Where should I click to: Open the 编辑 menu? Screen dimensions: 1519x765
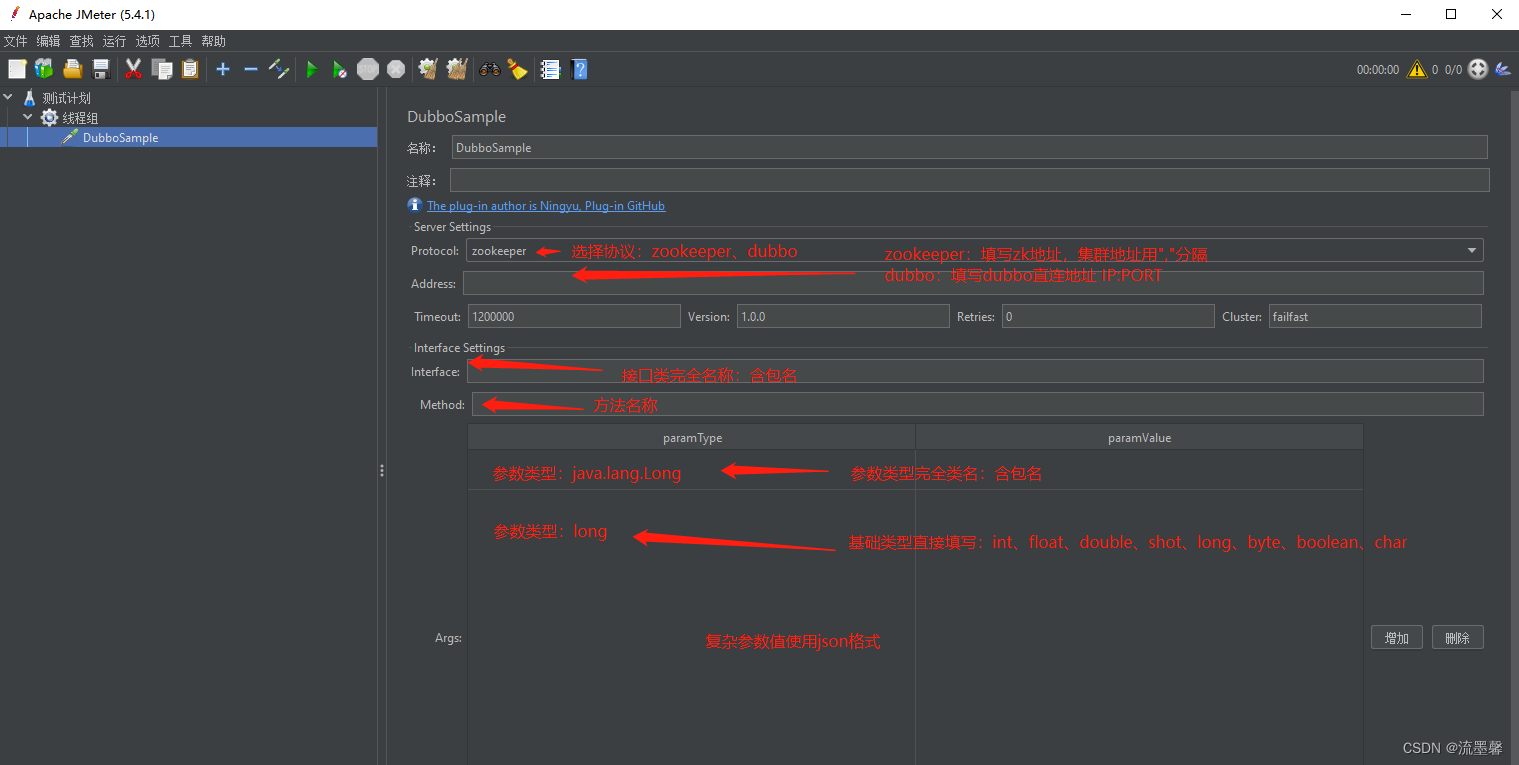pos(48,41)
